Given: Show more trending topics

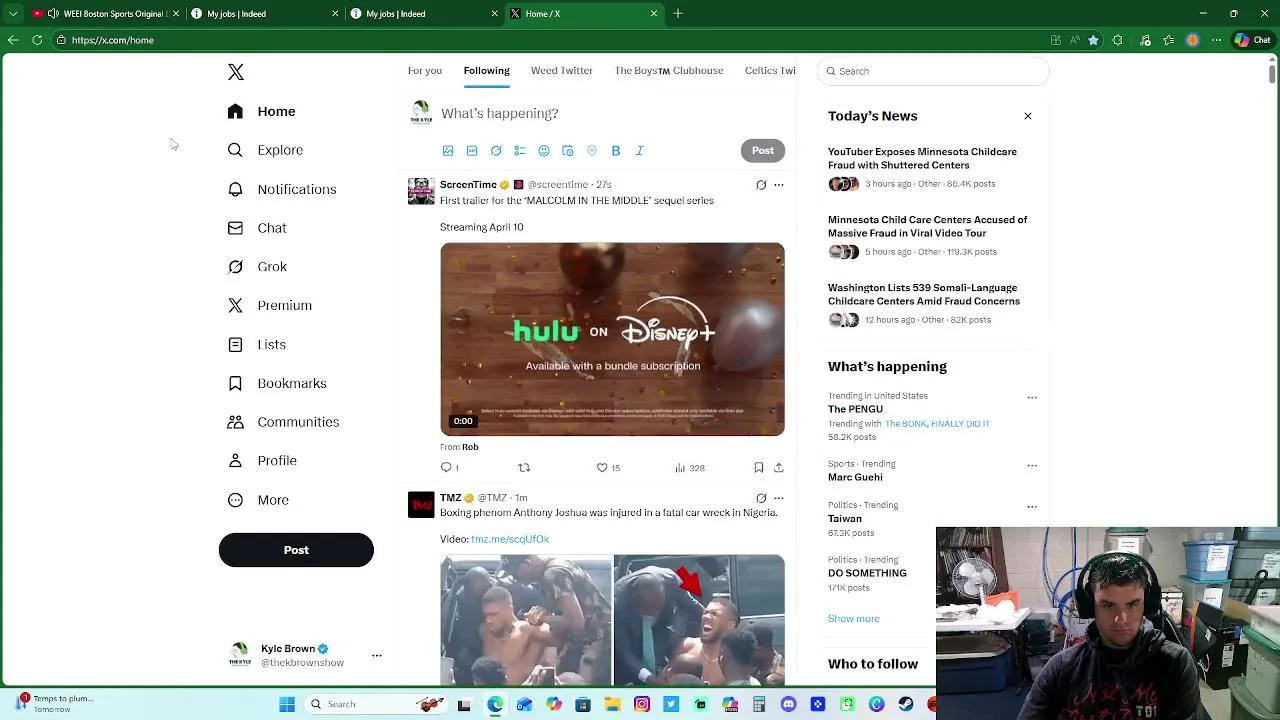Looking at the screenshot, I should [854, 619].
